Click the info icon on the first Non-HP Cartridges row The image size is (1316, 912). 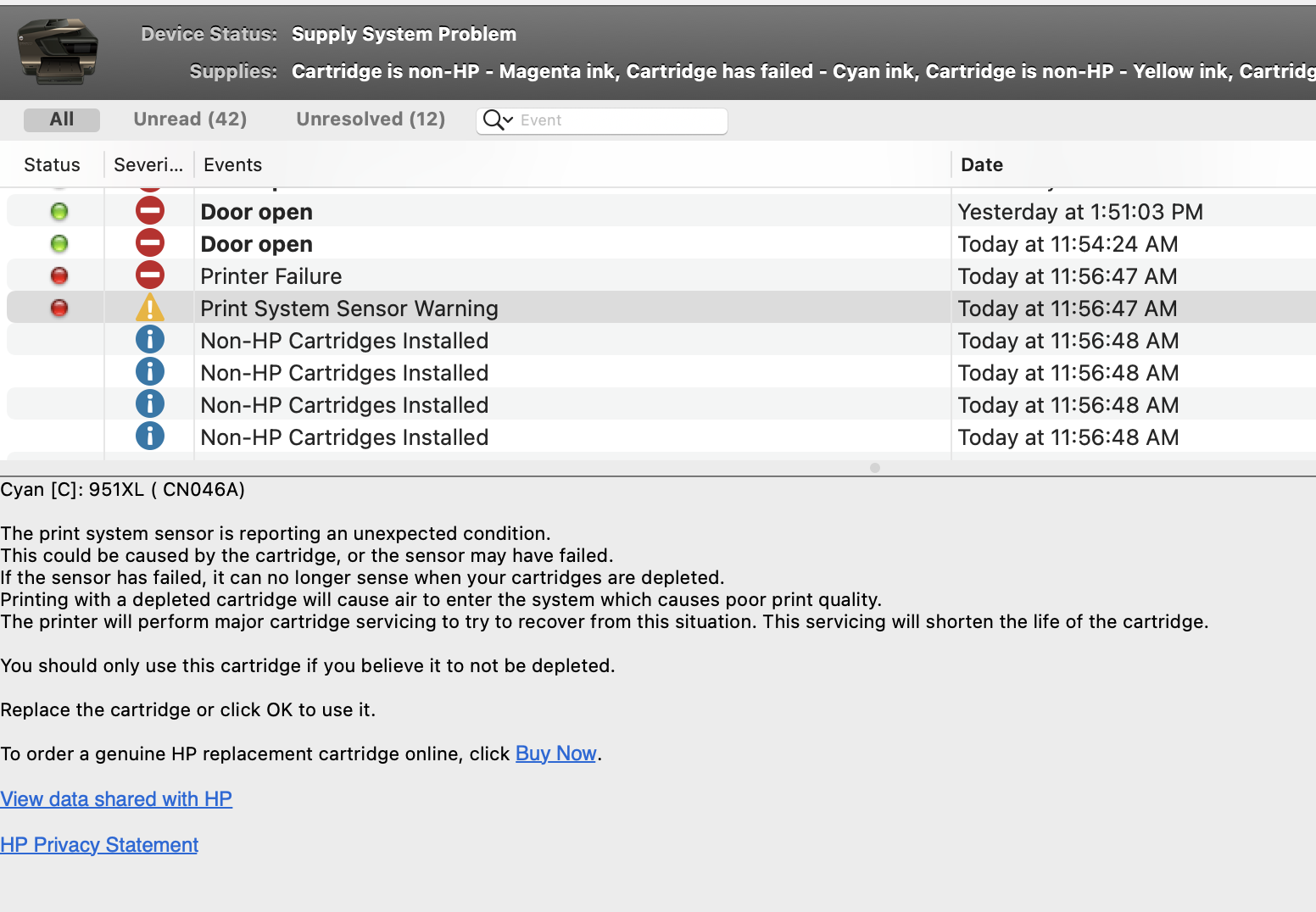(150, 339)
